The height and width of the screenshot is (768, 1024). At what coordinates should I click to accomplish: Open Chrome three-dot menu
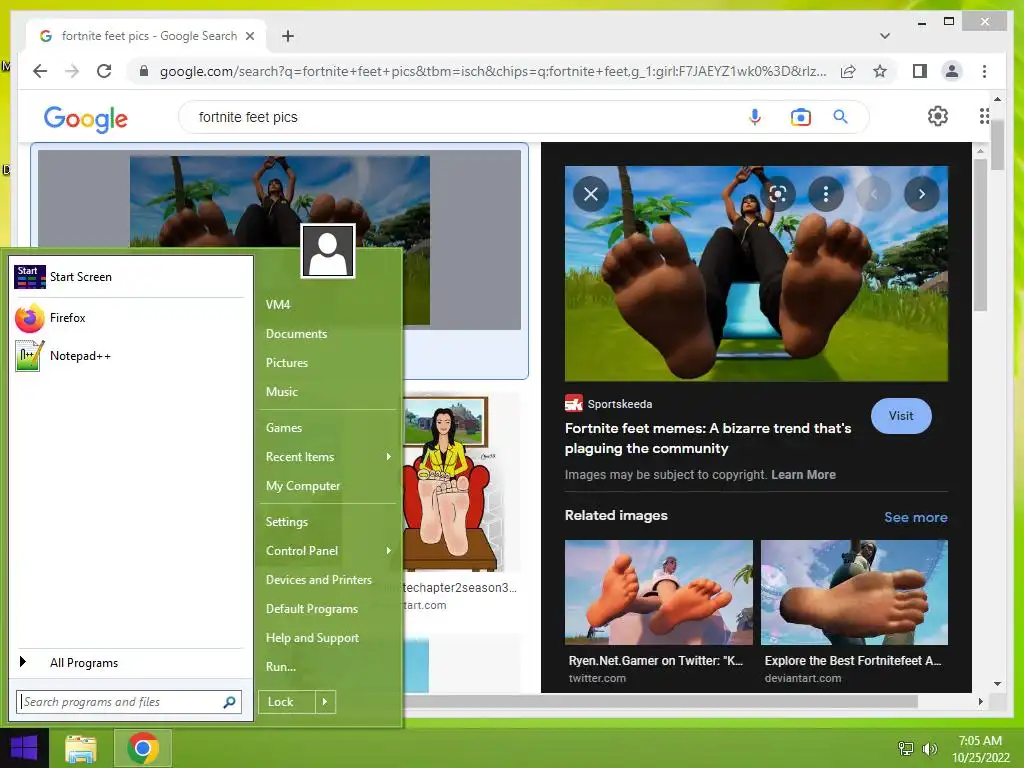pos(984,71)
